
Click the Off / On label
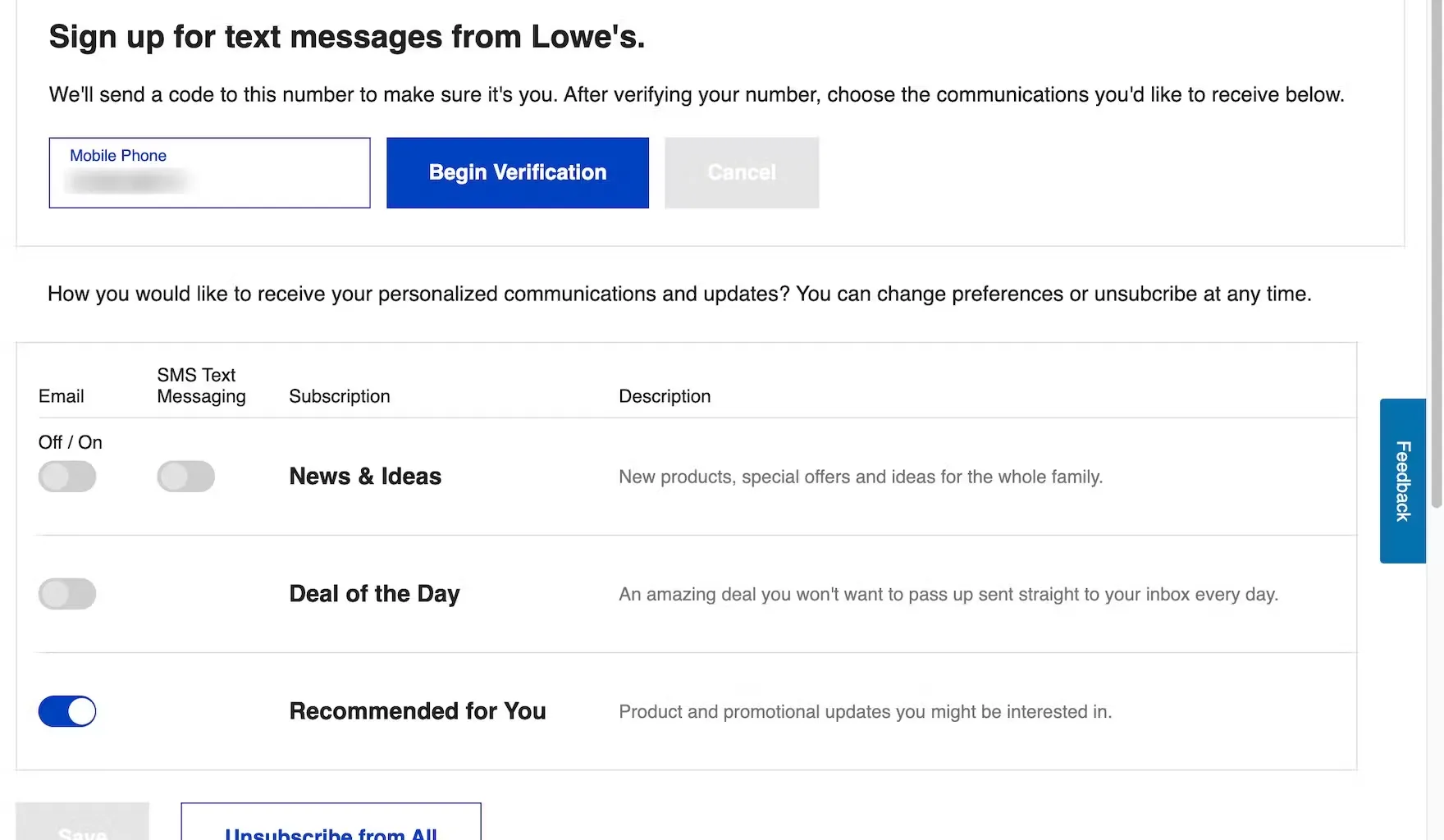point(71,442)
